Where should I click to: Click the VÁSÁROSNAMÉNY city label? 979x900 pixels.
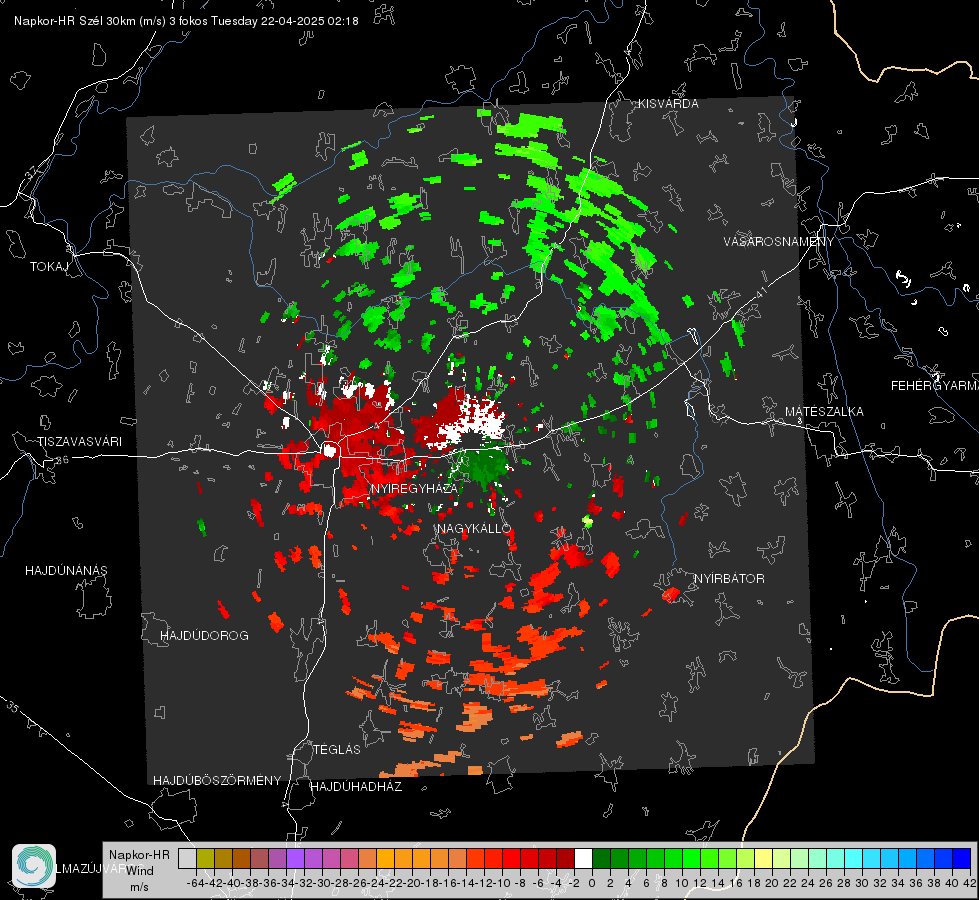point(779,241)
